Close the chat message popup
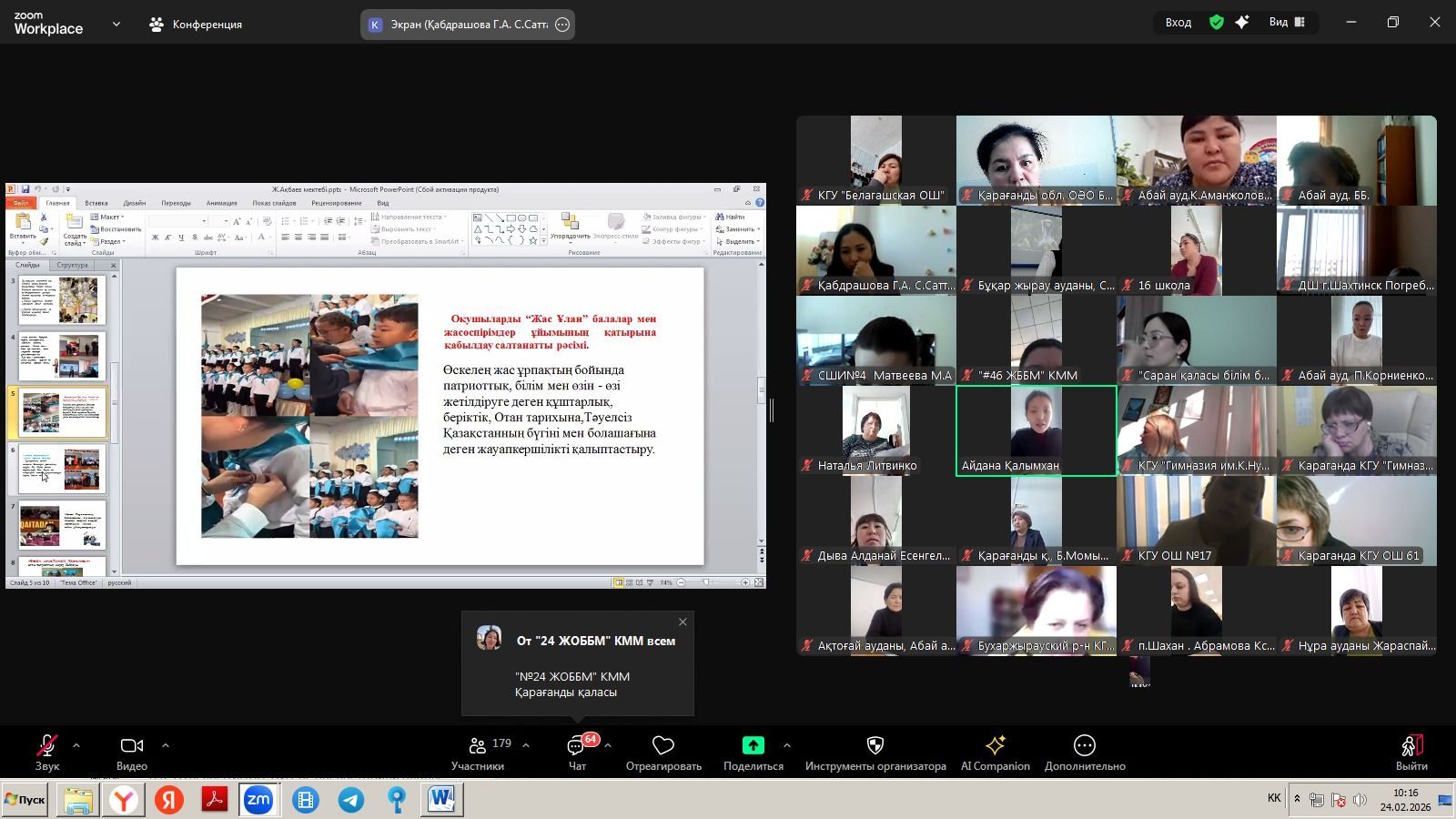The image size is (1456, 819). [x=682, y=622]
